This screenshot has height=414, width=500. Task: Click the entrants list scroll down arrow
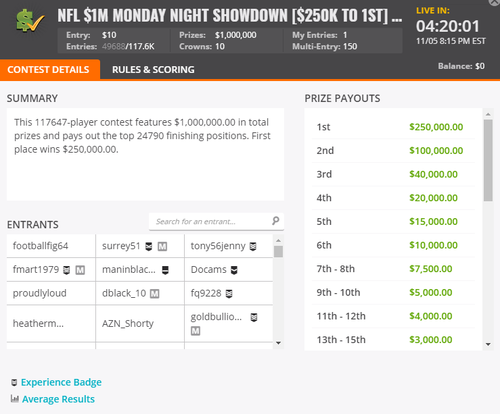pyautogui.click(x=279, y=343)
